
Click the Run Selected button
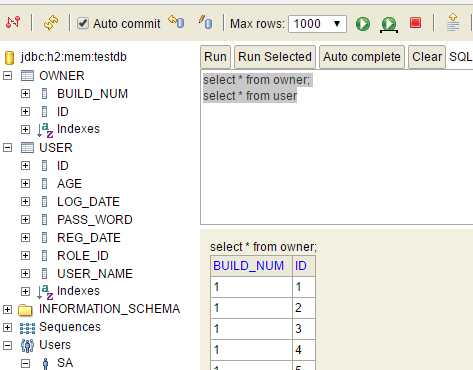click(275, 57)
